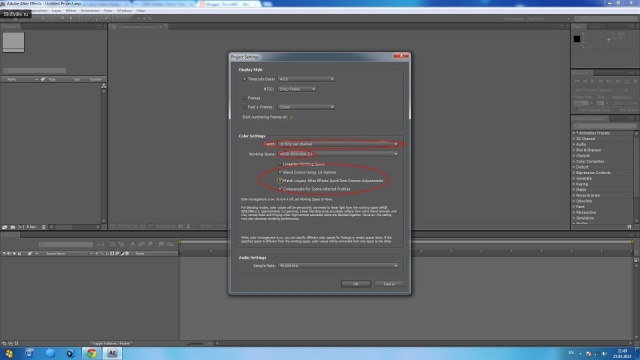Image resolution: width=640 pixels, height=360 pixels.
Task: Sort project items by Type column
Action: pyautogui.click(x=52, y=79)
